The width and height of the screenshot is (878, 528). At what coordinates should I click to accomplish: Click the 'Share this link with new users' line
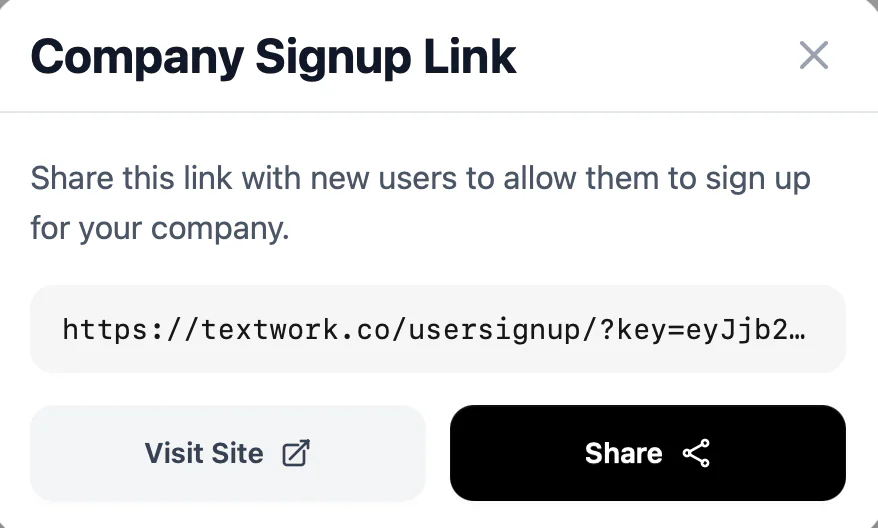click(420, 180)
